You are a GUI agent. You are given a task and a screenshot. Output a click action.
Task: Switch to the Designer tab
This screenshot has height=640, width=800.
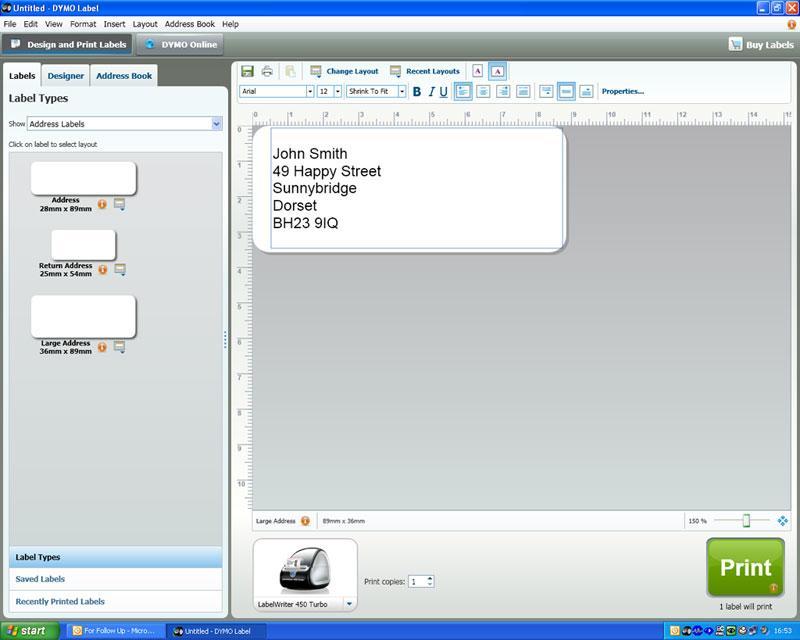point(66,76)
